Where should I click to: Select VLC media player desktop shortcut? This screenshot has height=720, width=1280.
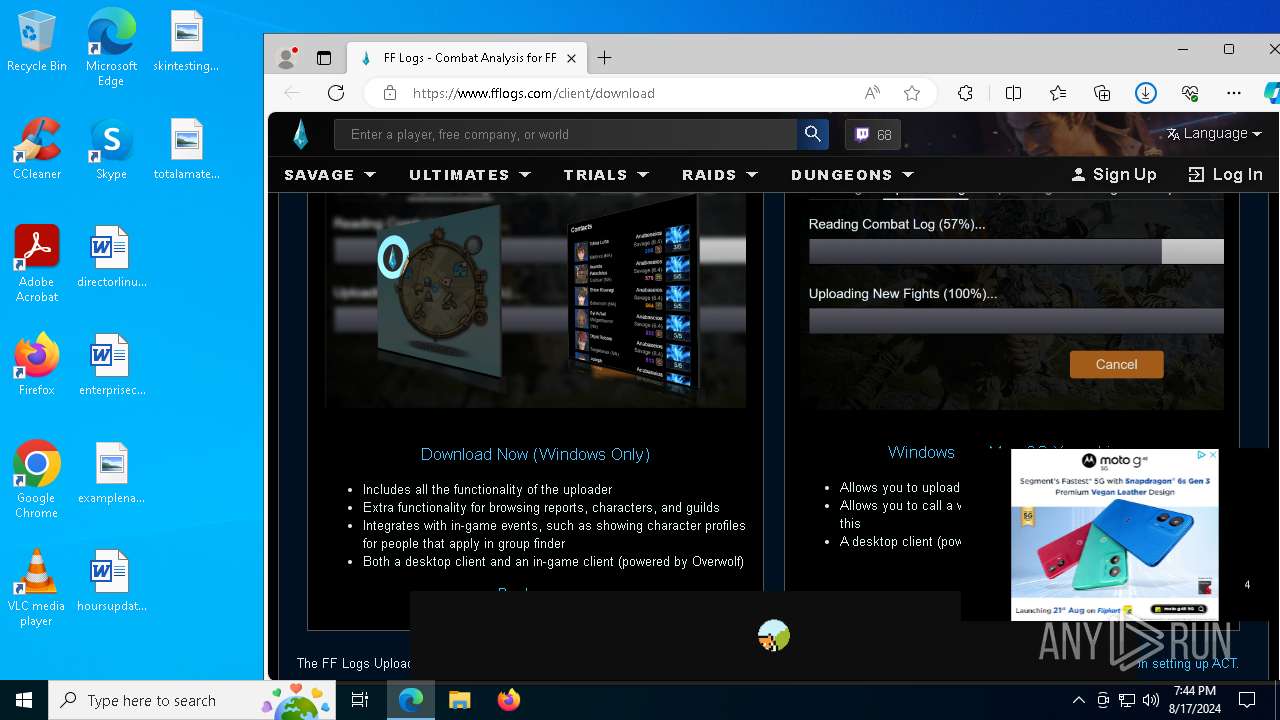(37, 587)
